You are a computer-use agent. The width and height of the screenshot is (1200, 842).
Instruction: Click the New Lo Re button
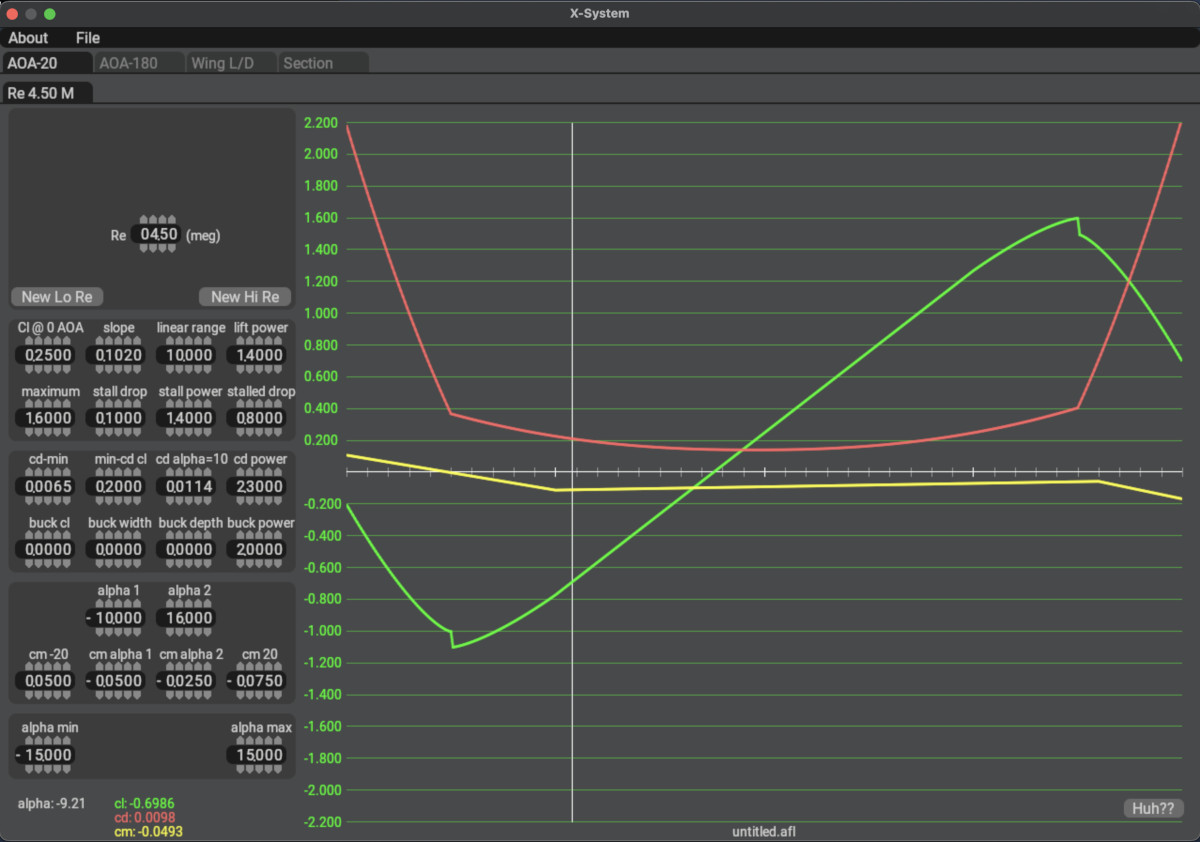57,296
